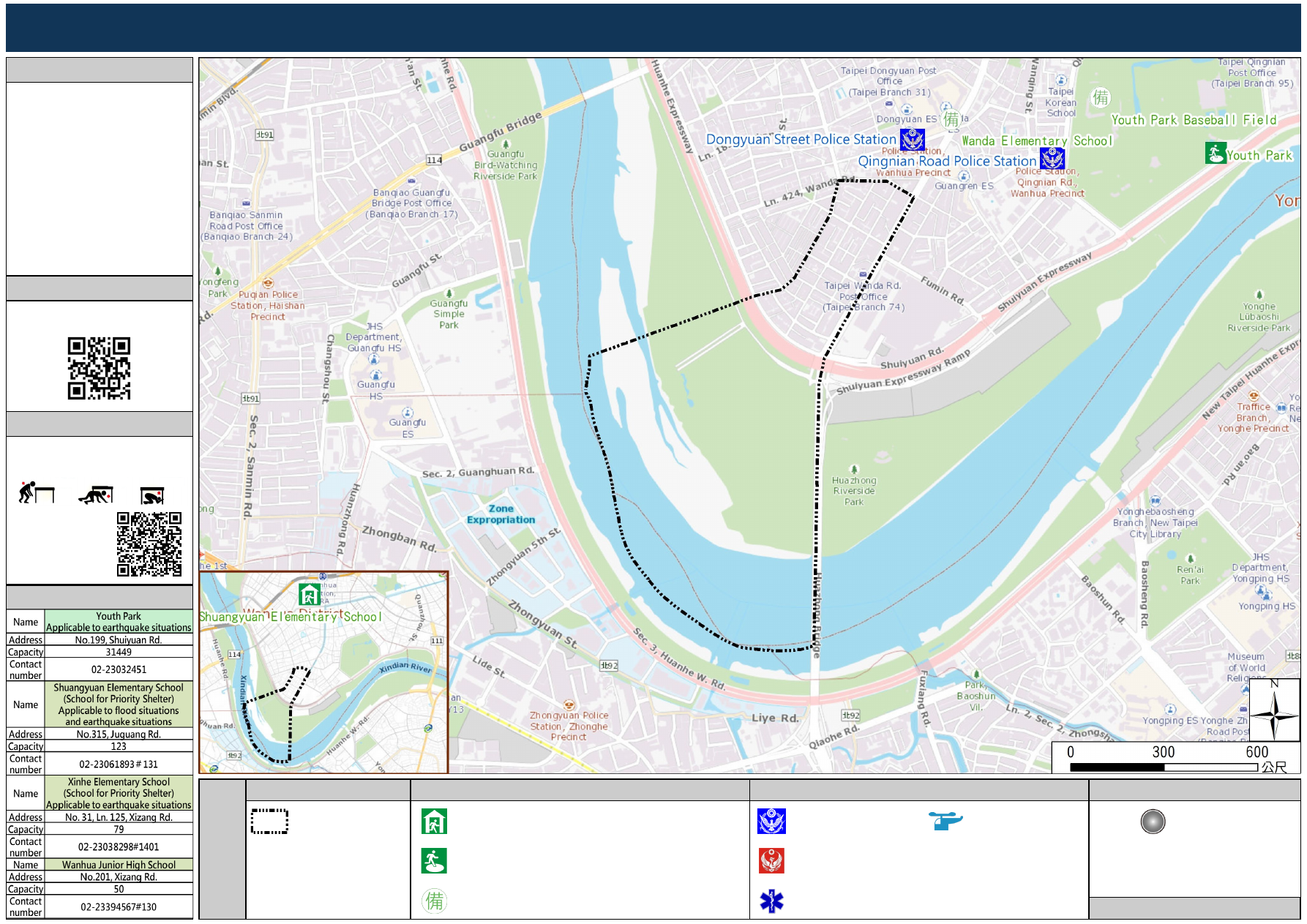
Task: Click the 'Xindian River' label in inset
Action: coord(405,667)
